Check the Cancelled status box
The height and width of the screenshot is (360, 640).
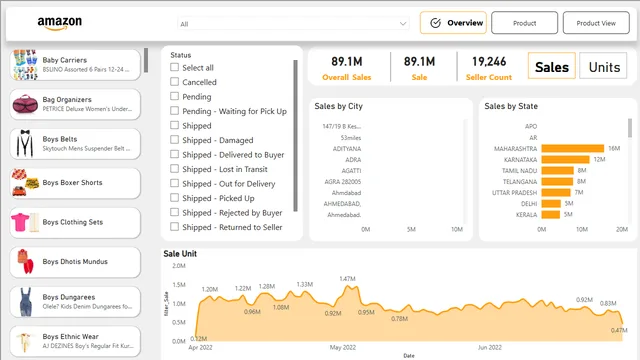174,82
